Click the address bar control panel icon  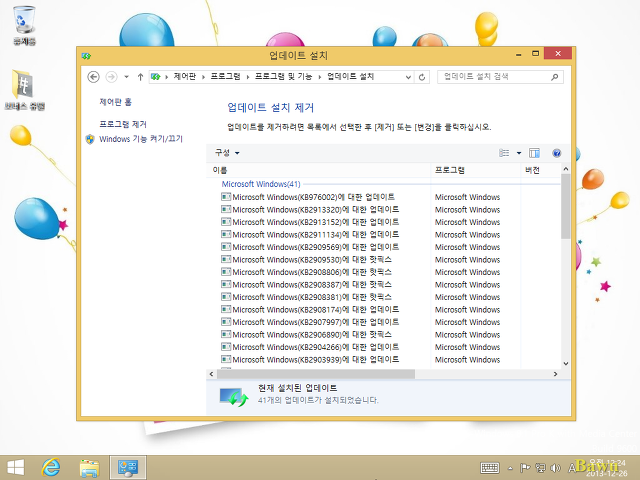(156, 77)
